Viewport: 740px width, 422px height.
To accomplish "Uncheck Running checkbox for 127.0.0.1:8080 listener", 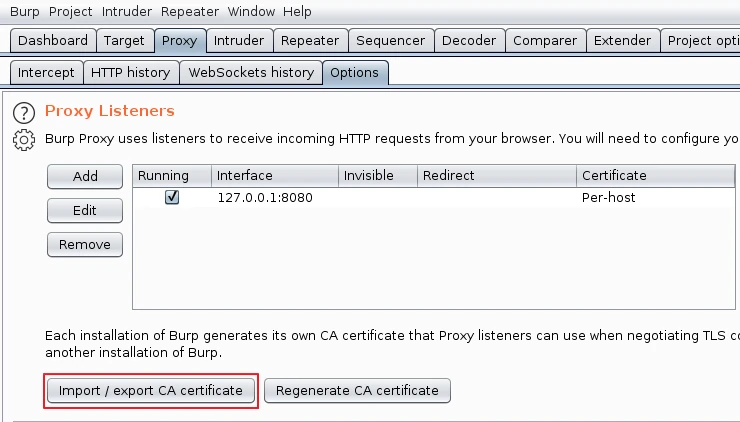I will tap(172, 197).
